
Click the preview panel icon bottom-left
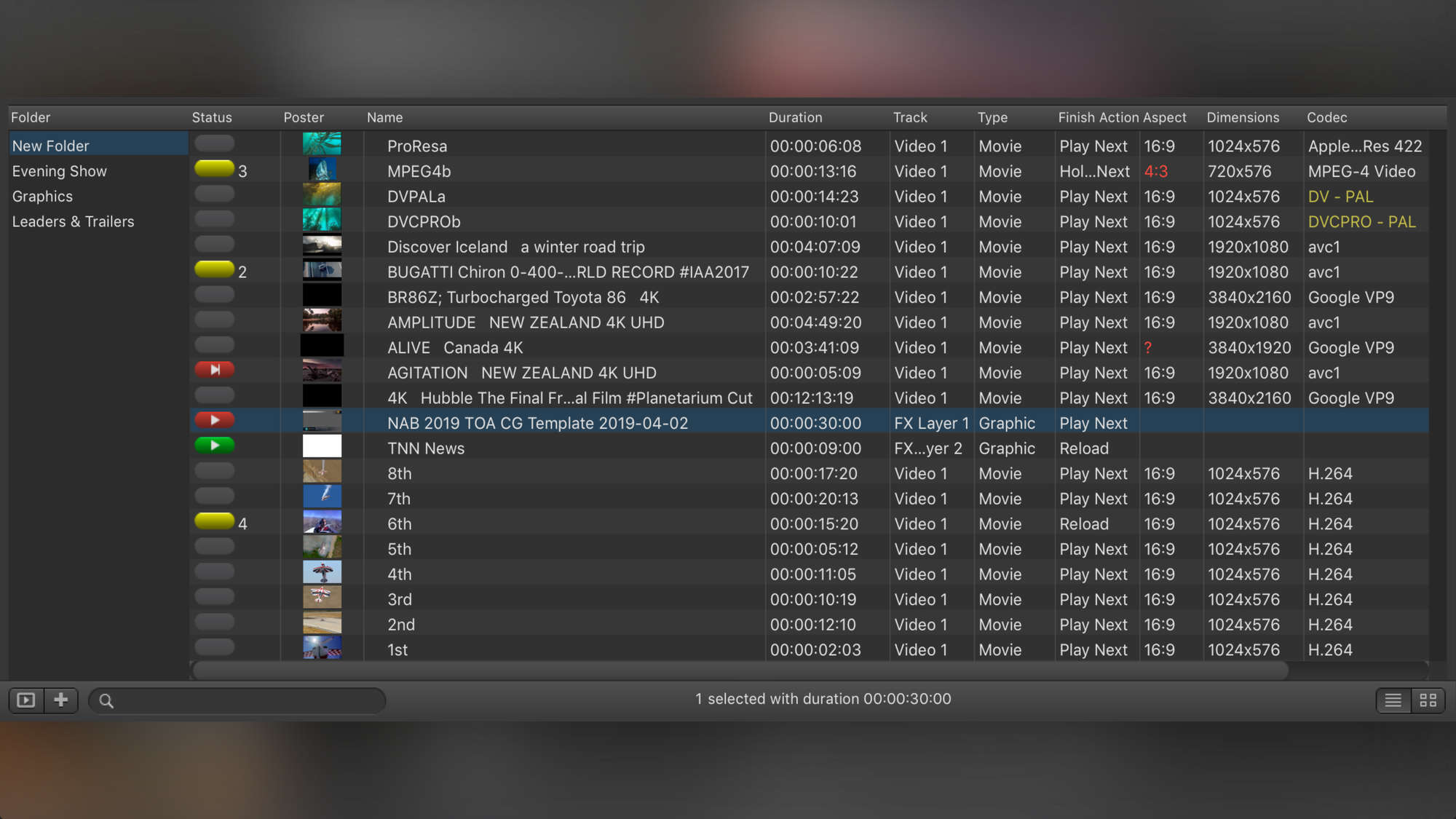[26, 700]
